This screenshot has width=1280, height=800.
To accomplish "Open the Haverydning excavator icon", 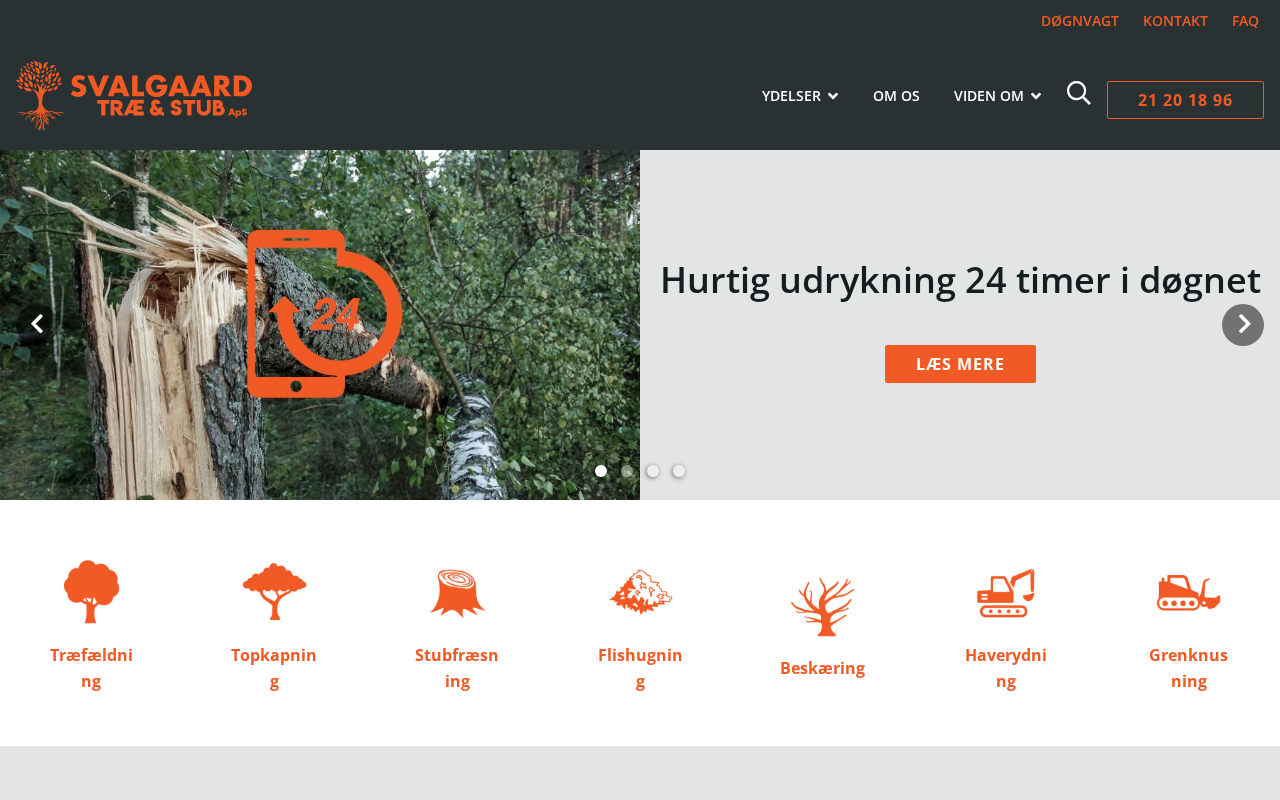I will pos(1005,593).
